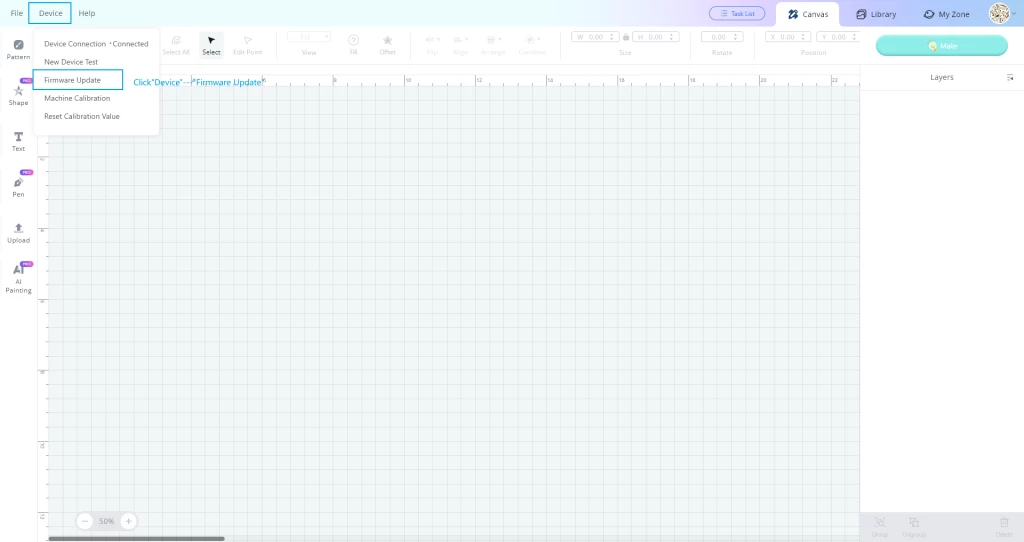Activate the Pen drawing tool
The height and width of the screenshot is (542, 1024).
pos(18,185)
